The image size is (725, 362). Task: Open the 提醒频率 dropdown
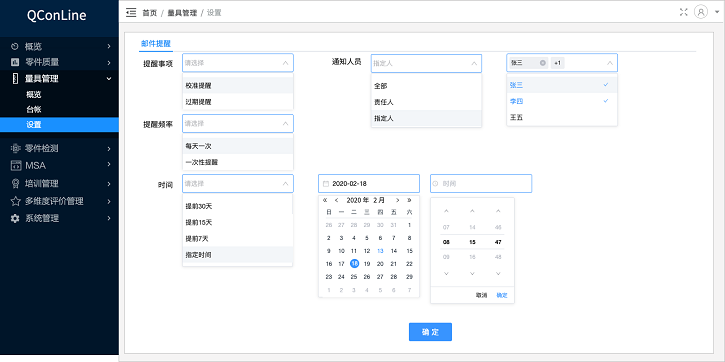point(238,123)
